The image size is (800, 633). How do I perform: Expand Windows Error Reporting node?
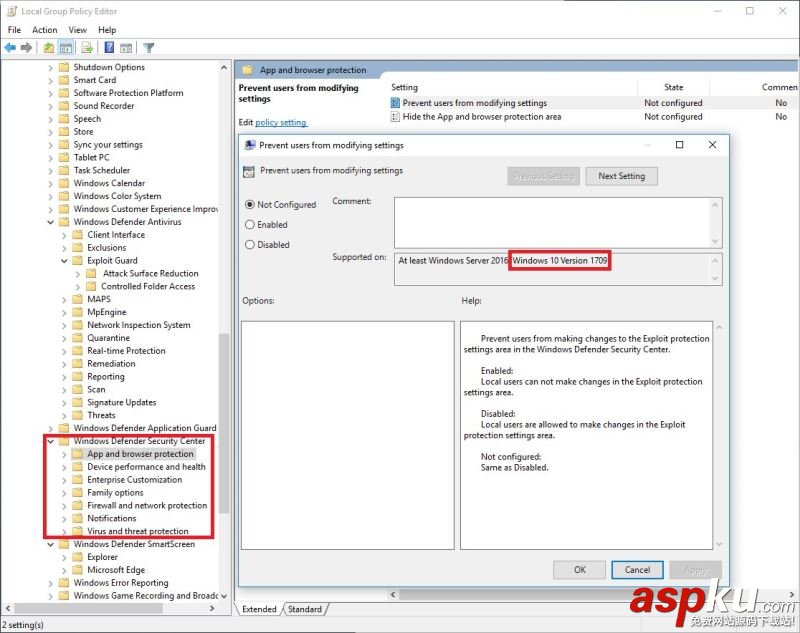(x=51, y=584)
